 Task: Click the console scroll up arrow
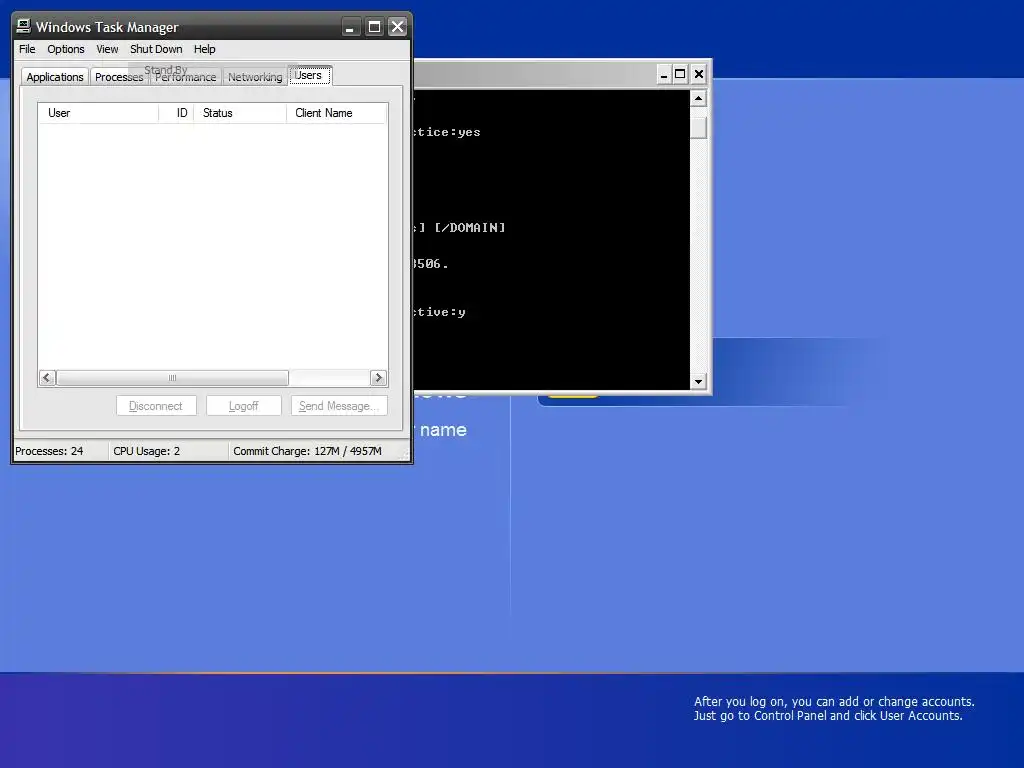tap(698, 99)
